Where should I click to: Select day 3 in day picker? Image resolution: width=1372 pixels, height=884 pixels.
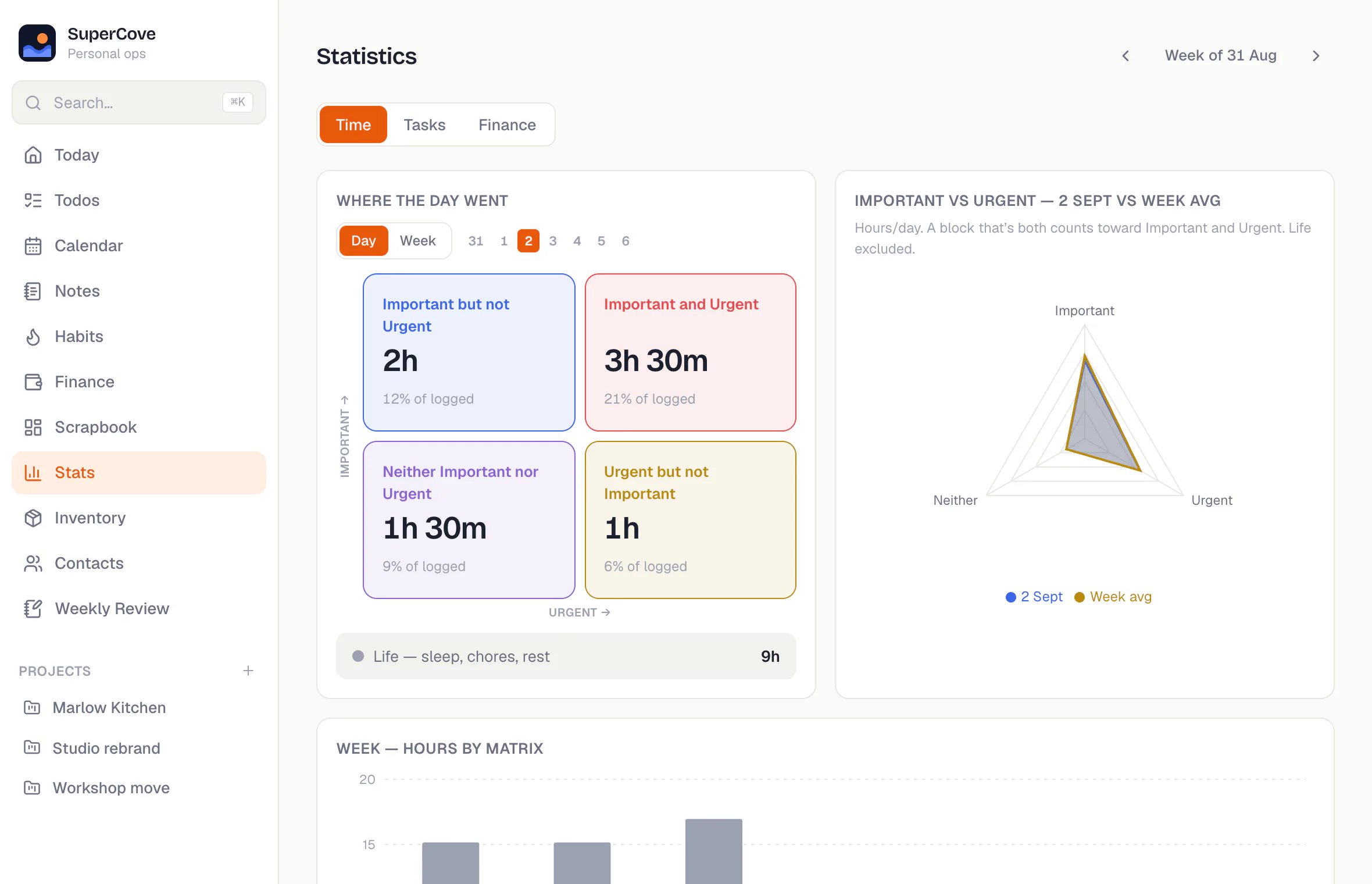pyautogui.click(x=553, y=241)
